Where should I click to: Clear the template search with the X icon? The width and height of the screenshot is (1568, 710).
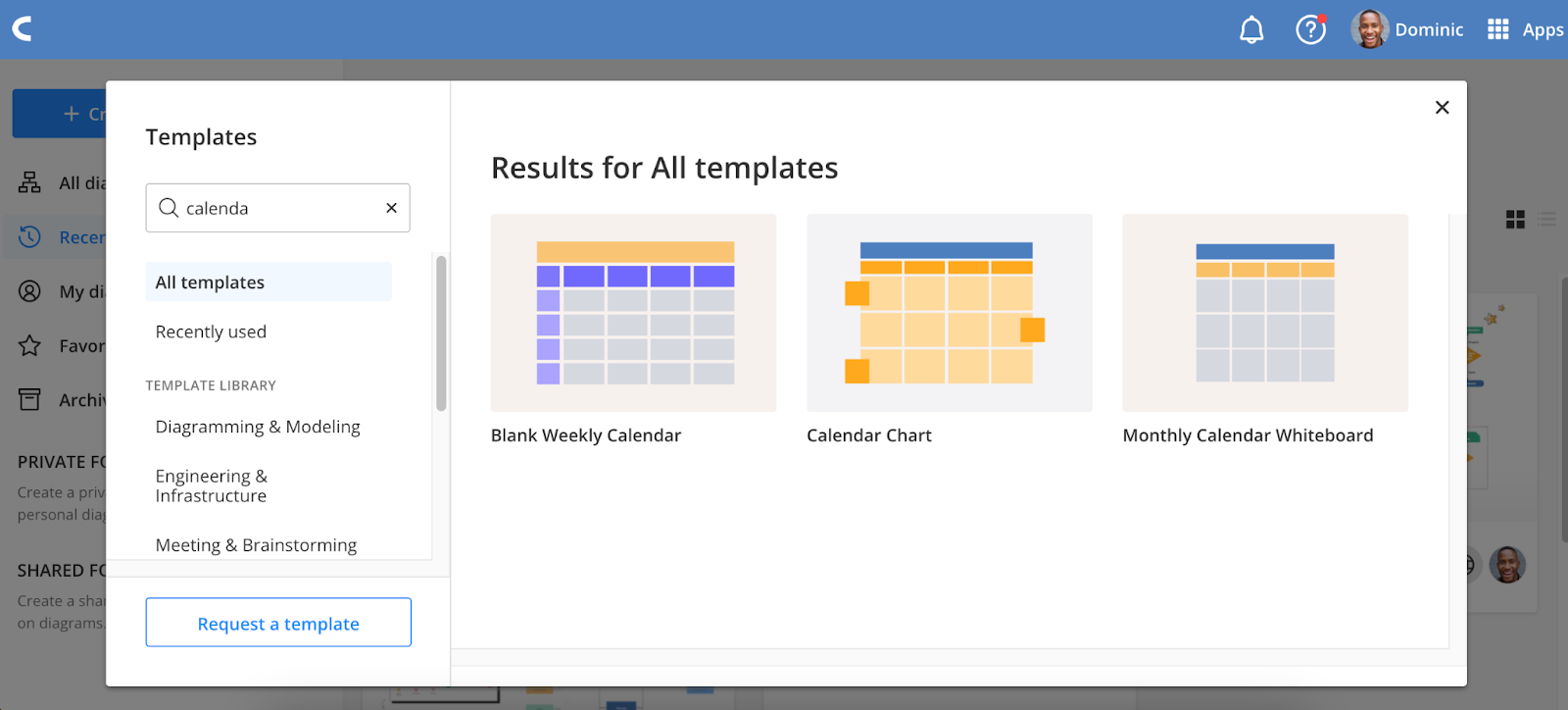point(391,208)
